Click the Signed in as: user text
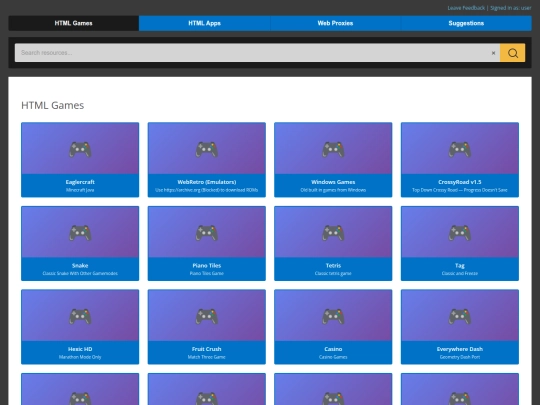This screenshot has height=405, width=540. (x=511, y=8)
